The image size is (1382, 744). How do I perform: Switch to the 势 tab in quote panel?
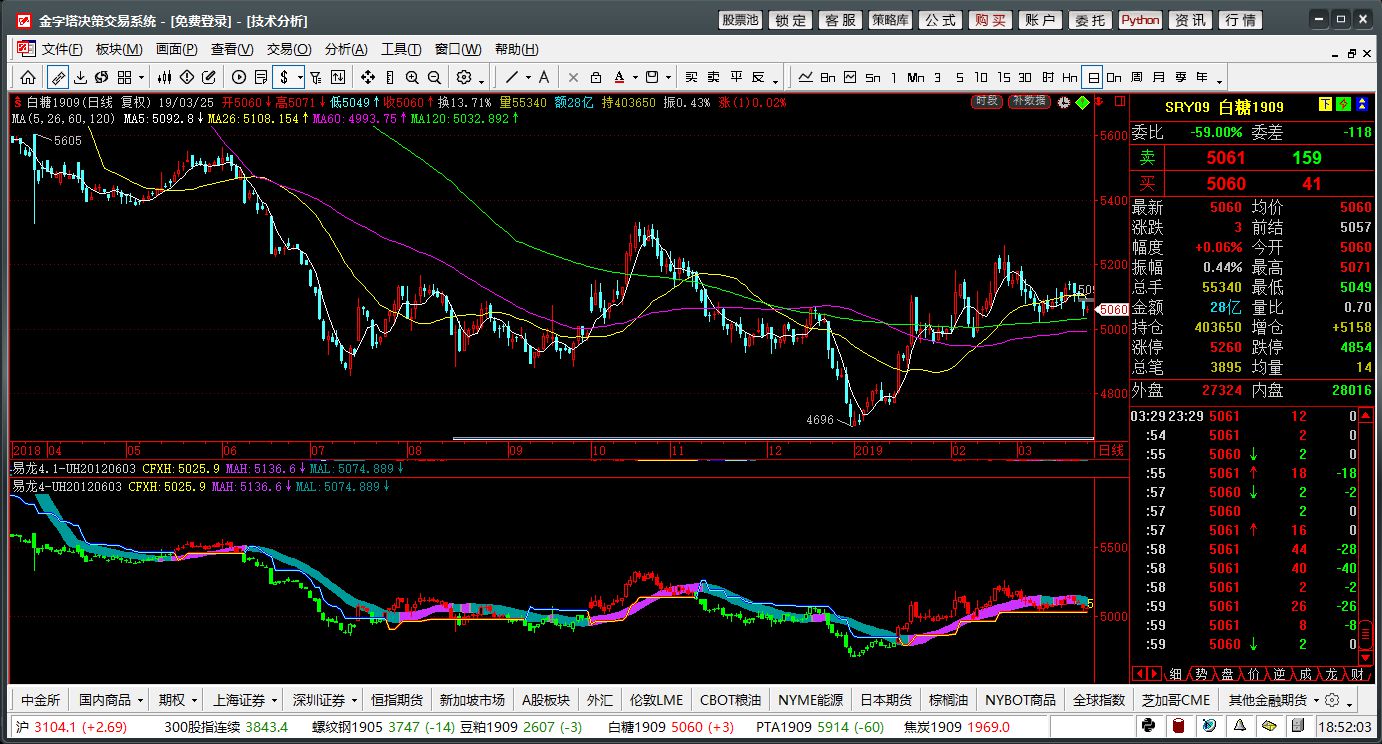pos(1201,674)
